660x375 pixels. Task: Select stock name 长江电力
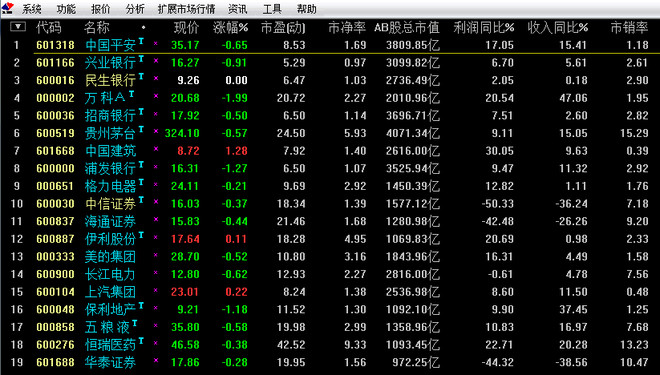click(110, 274)
